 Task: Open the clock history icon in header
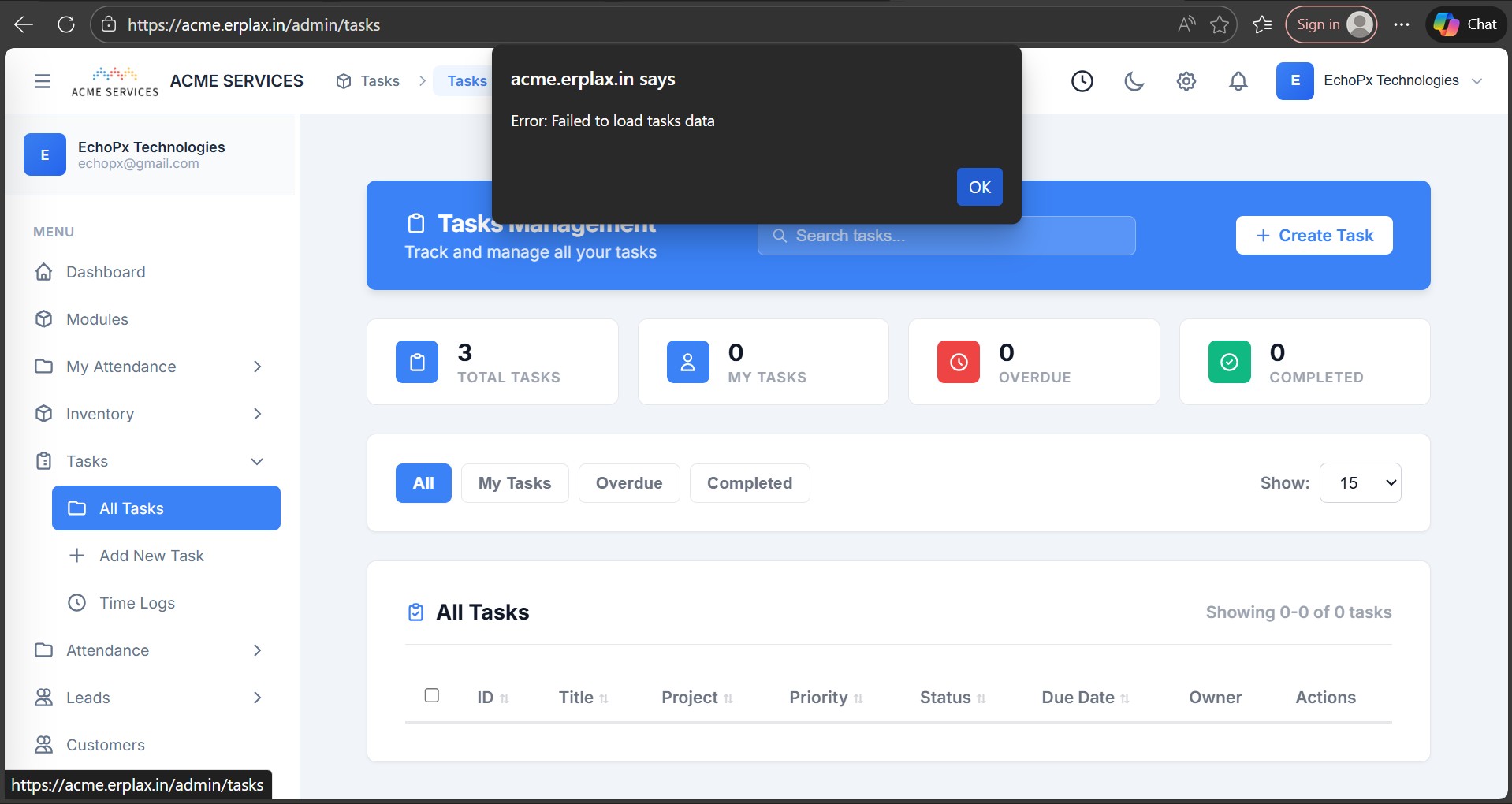tap(1082, 81)
